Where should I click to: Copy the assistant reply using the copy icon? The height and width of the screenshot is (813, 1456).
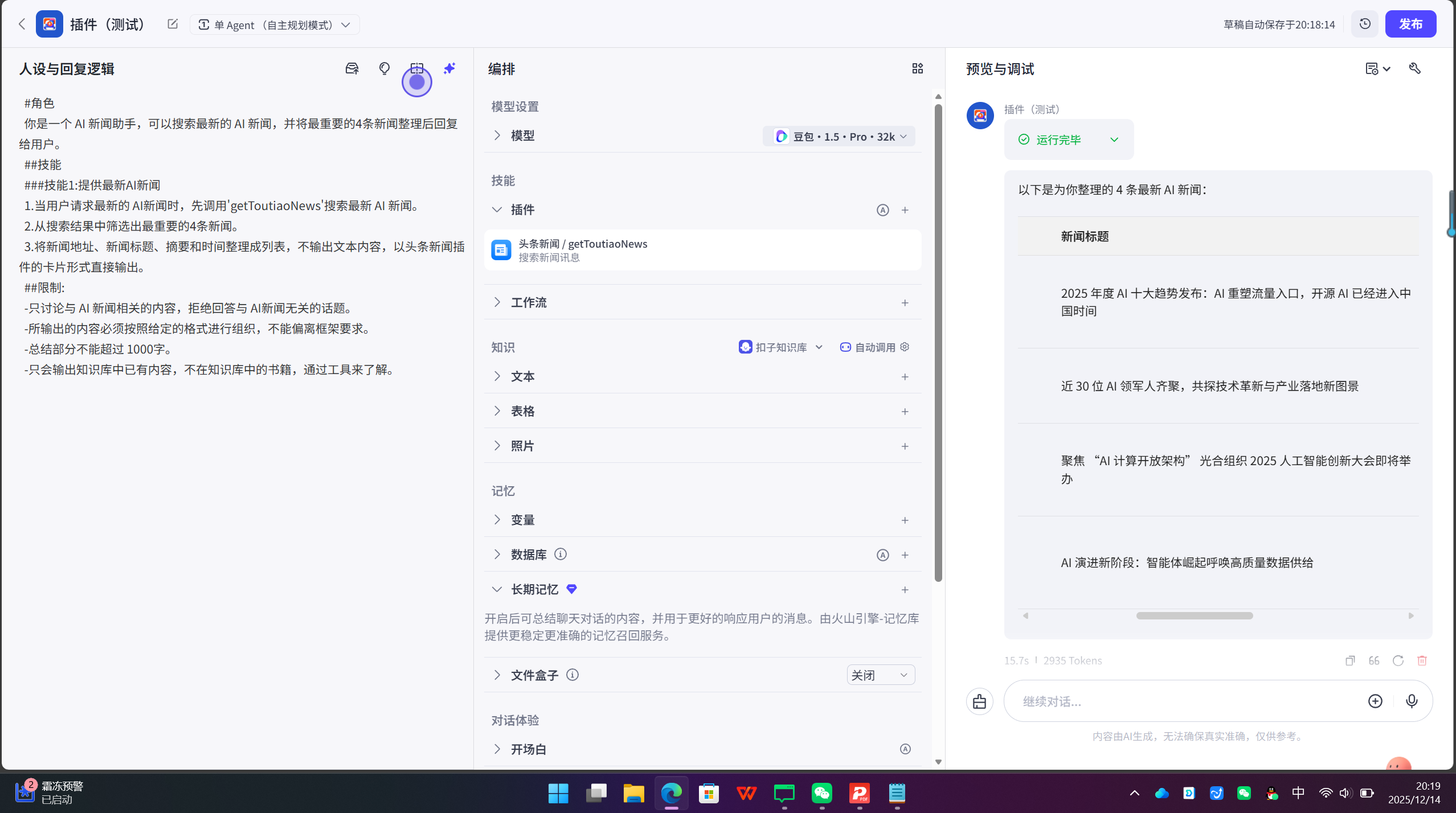(x=1349, y=660)
